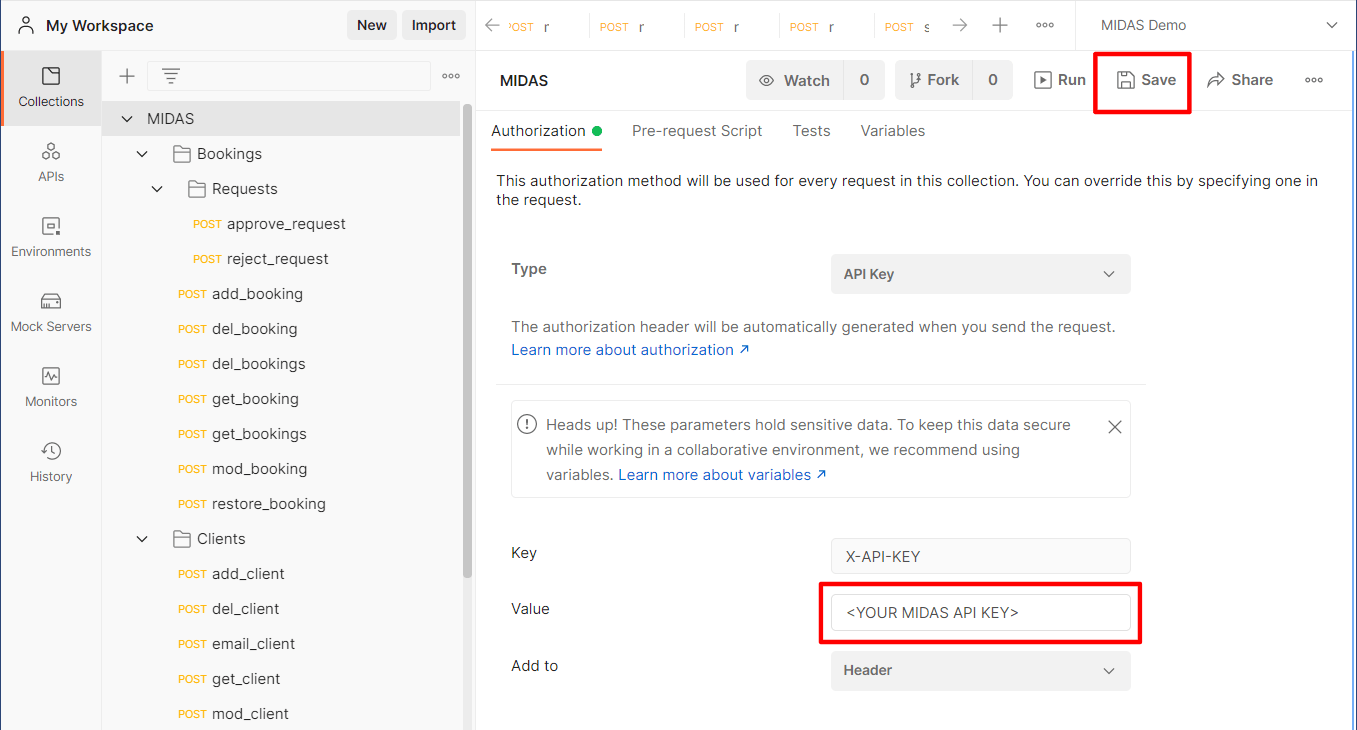Click the Watch count showing 0
The width and height of the screenshot is (1357, 730).
click(x=864, y=80)
